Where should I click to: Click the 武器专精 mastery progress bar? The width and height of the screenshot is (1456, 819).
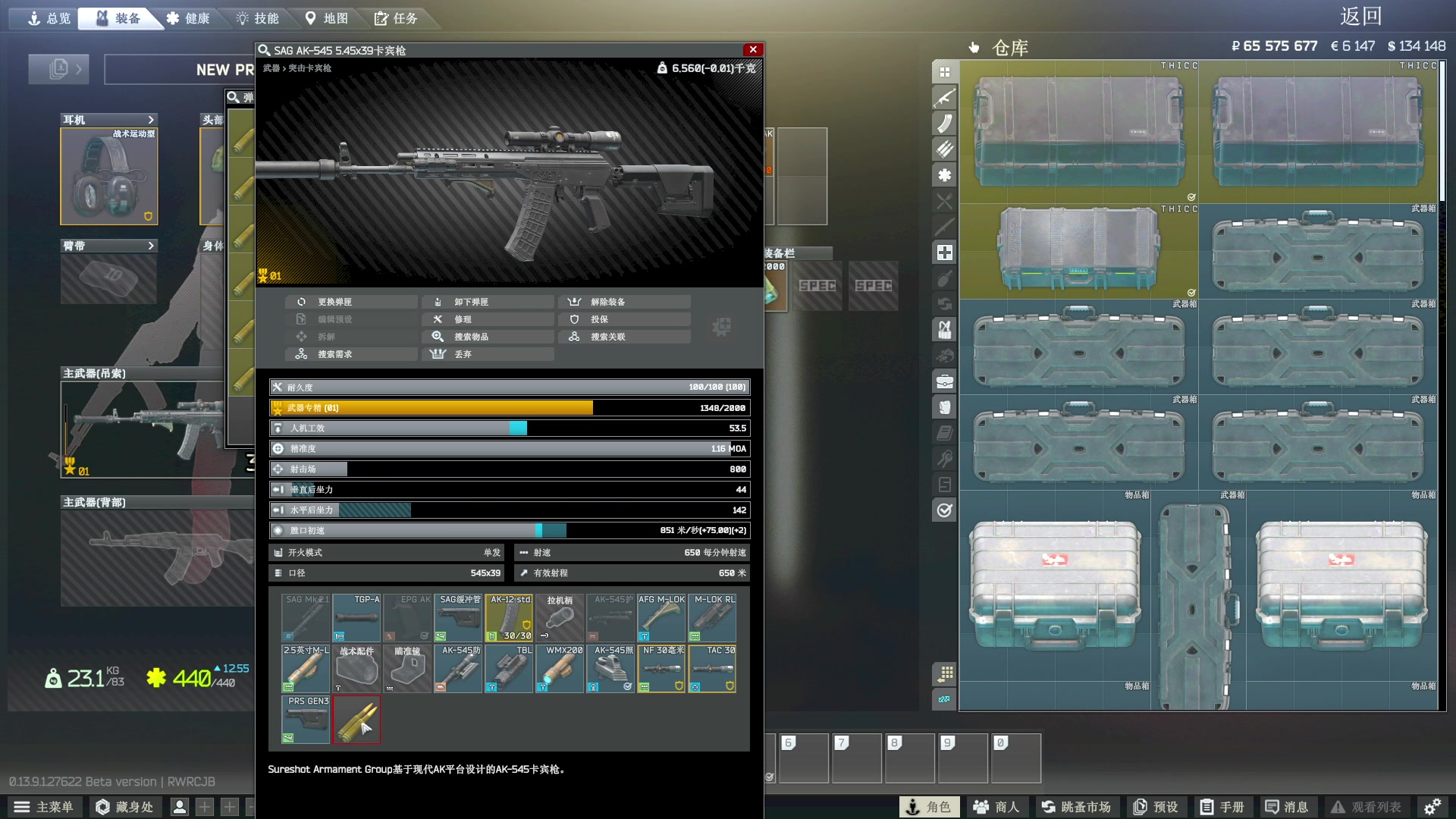click(510, 408)
